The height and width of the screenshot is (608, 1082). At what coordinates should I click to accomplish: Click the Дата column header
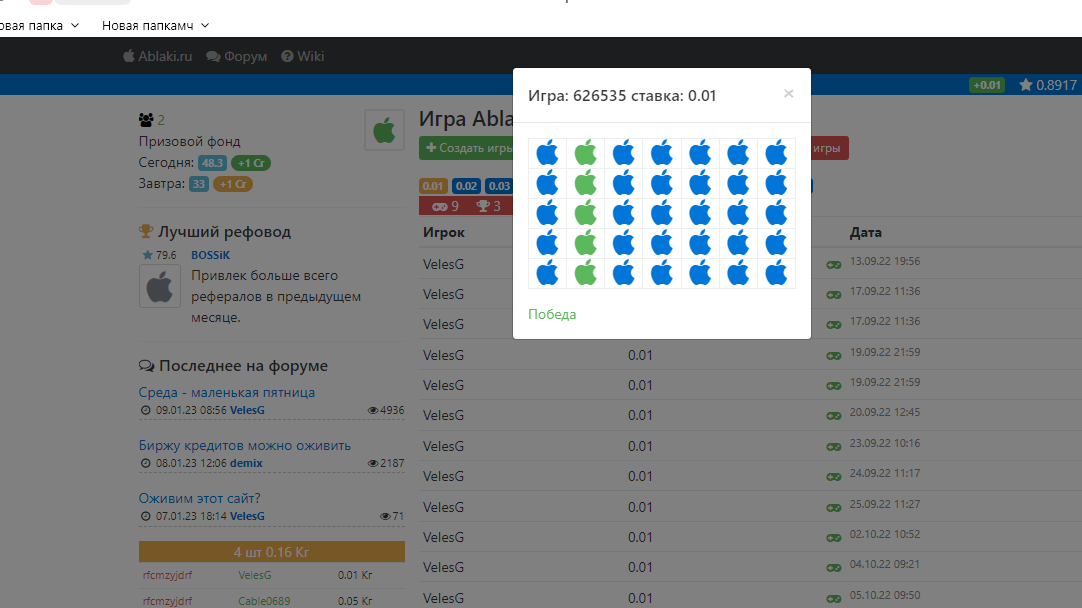(866, 233)
